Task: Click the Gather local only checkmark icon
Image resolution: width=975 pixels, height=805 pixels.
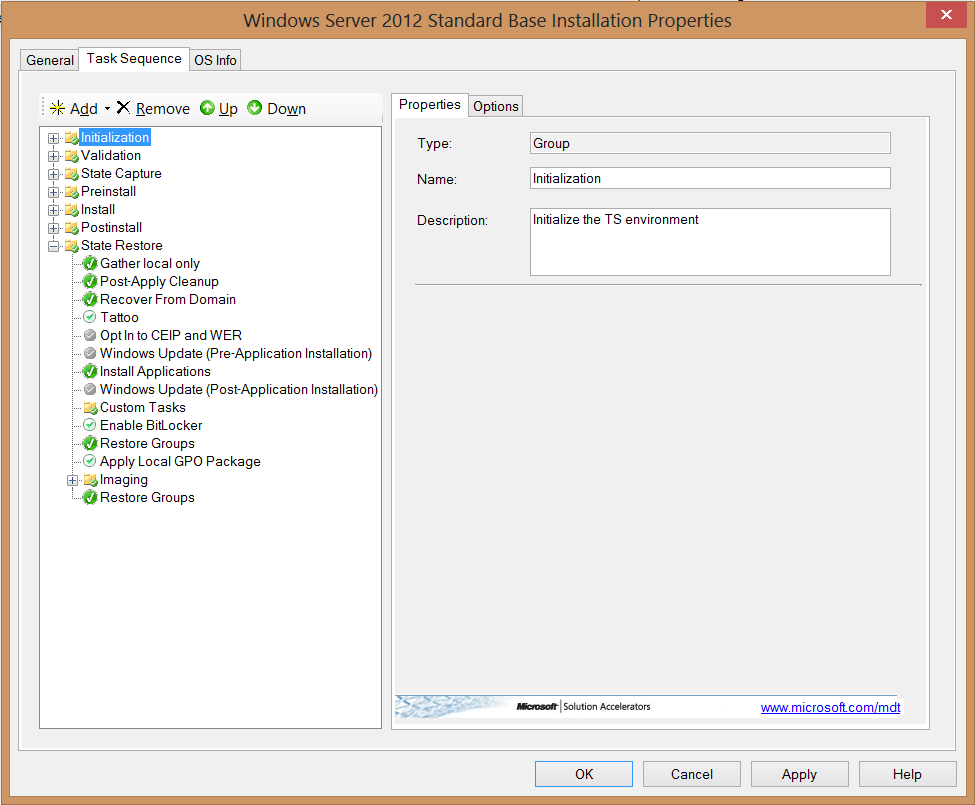Action: pos(90,264)
